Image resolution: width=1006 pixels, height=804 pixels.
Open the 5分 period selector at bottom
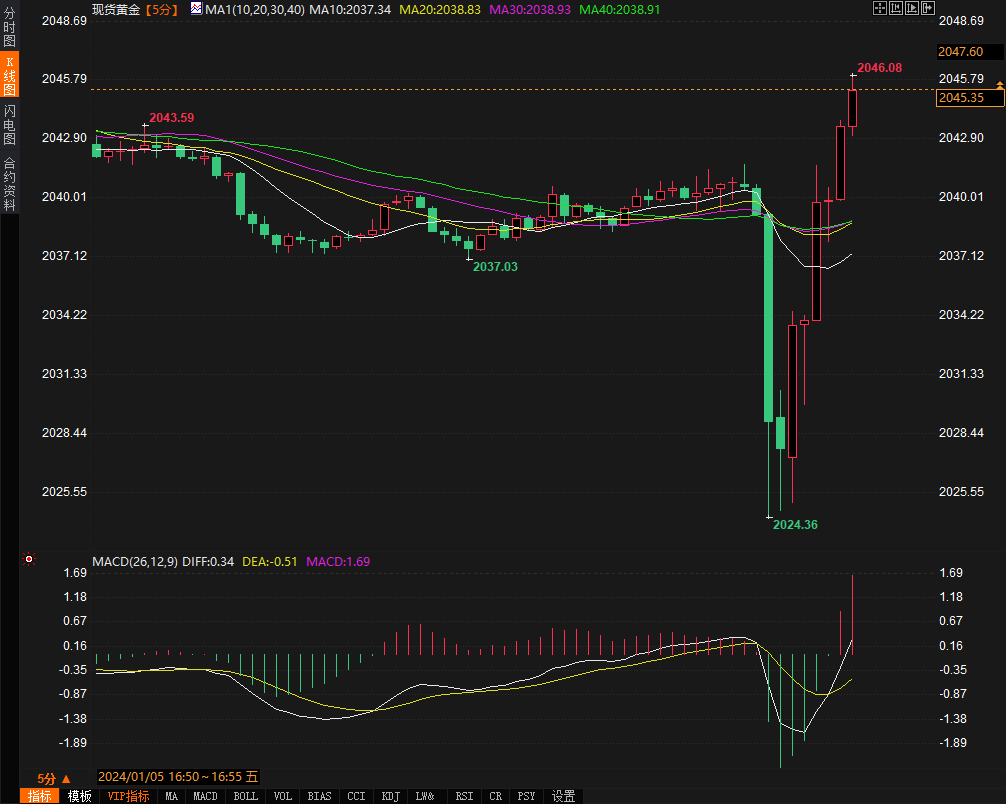coord(54,778)
